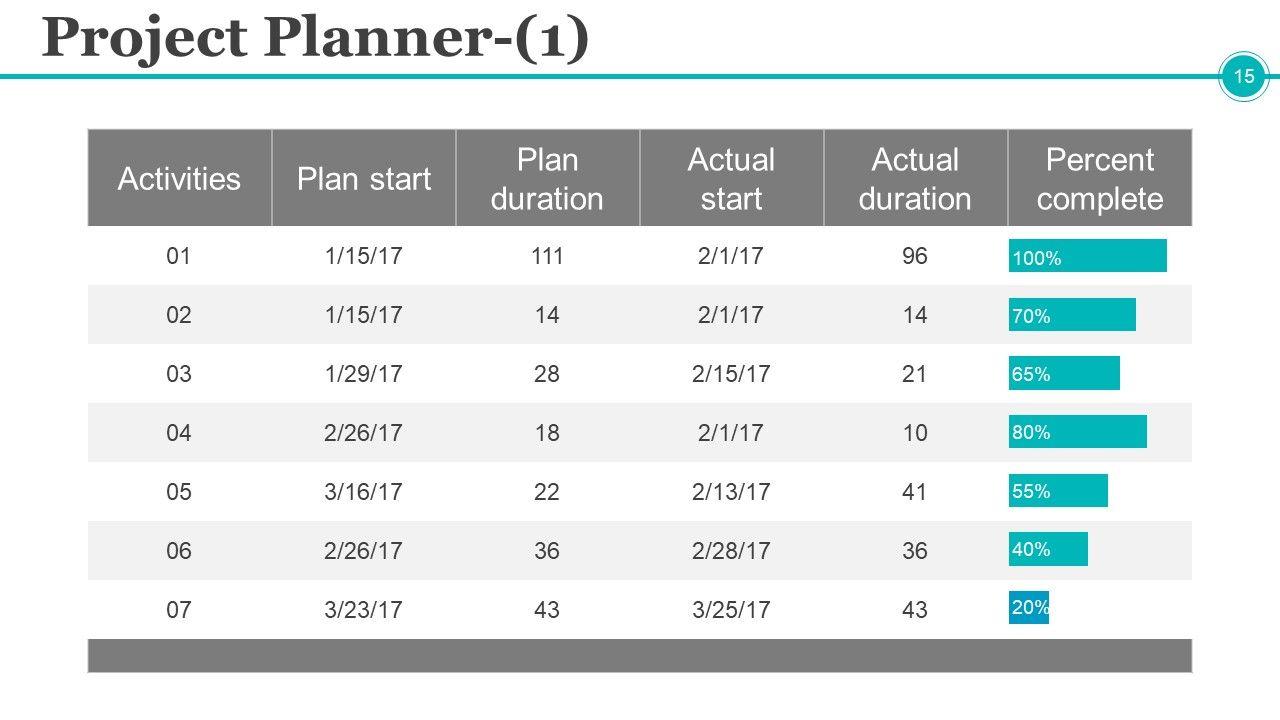Click the 55% progress bar

tap(1058, 491)
